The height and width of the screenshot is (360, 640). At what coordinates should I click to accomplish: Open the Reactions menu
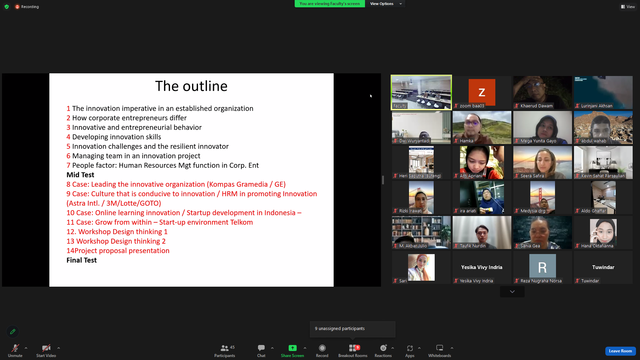point(383,350)
